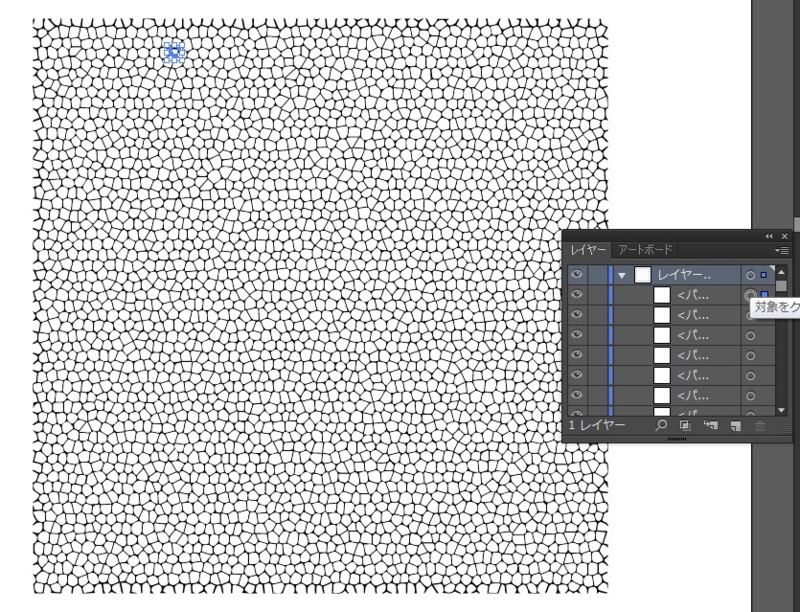Click the top レイヤー layer thumbnail
Screen dimensions: 800x612
[x=642, y=275]
